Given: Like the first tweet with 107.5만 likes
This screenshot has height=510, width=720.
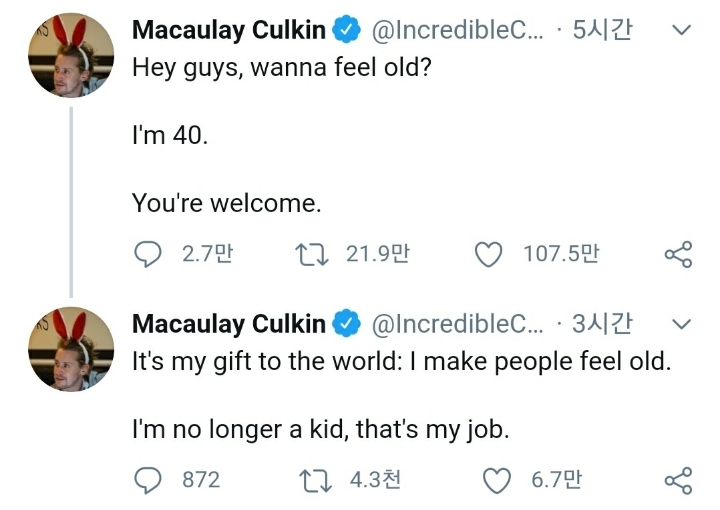Looking at the screenshot, I should click(488, 255).
